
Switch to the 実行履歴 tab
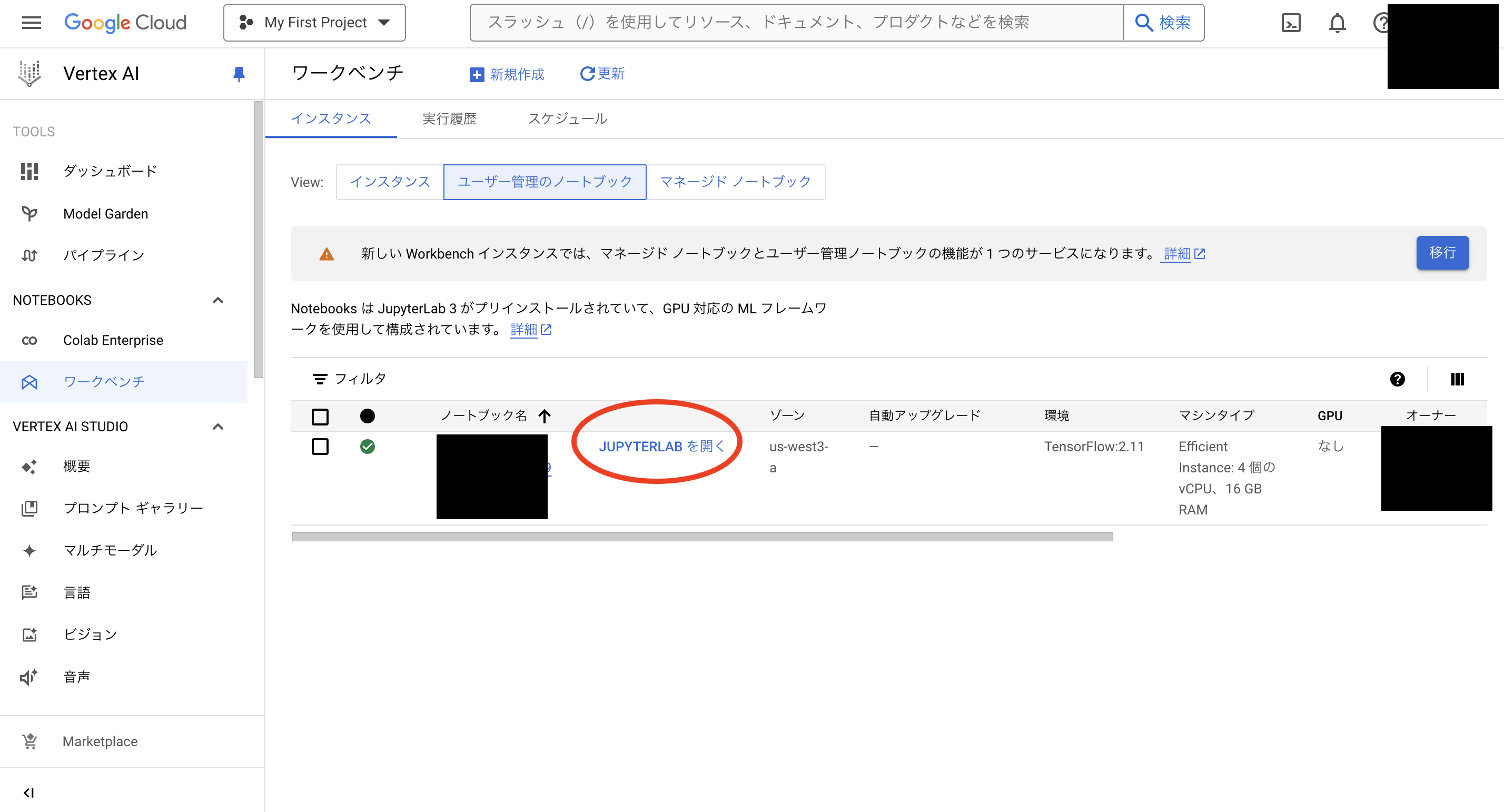(x=450, y=118)
